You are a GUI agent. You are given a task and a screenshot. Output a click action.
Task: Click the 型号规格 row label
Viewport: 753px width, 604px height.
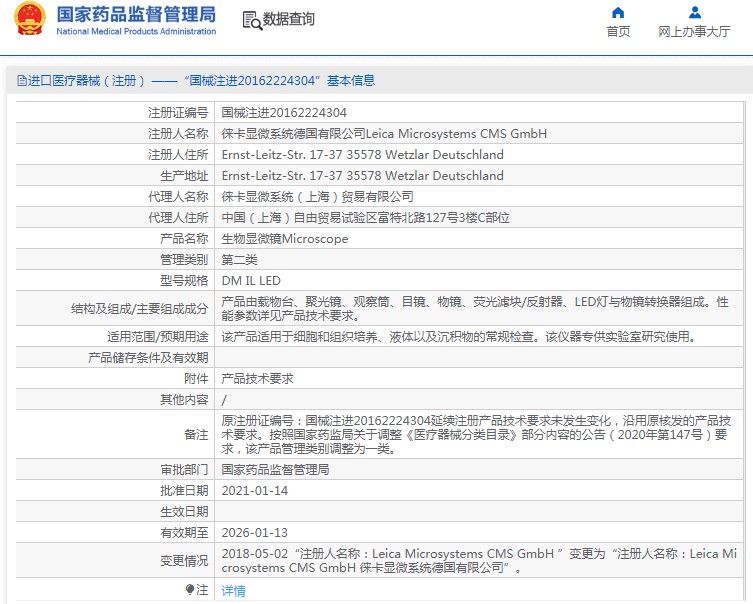[184, 281]
